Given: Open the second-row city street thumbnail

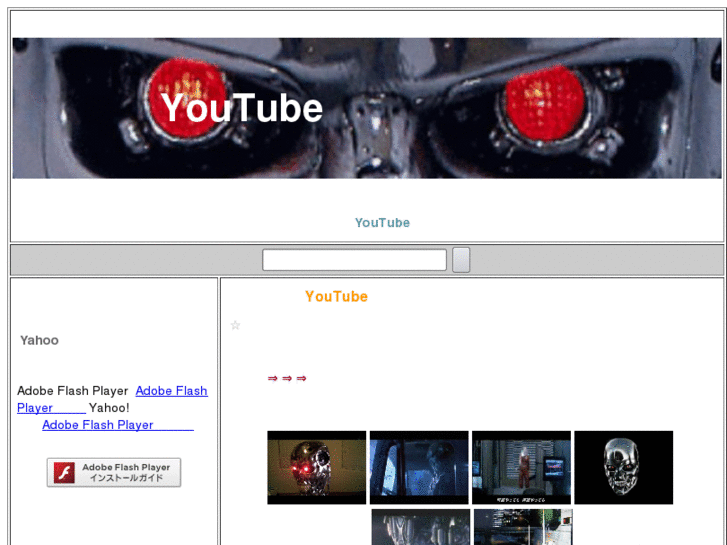Looking at the screenshot, I should (523, 527).
